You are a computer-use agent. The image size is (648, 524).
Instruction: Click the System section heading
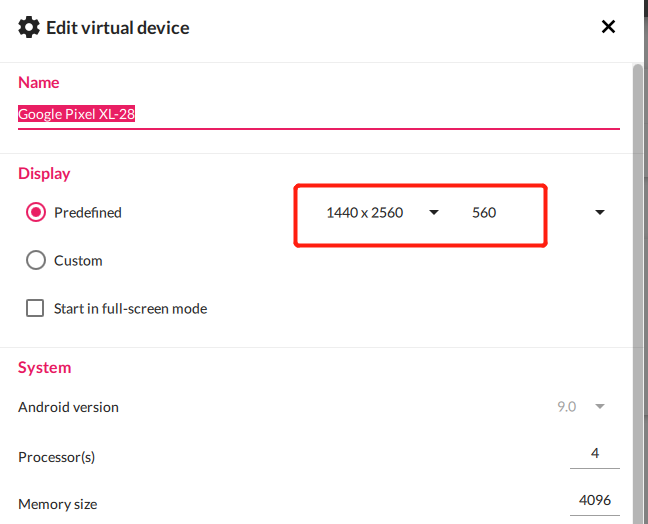point(44,367)
